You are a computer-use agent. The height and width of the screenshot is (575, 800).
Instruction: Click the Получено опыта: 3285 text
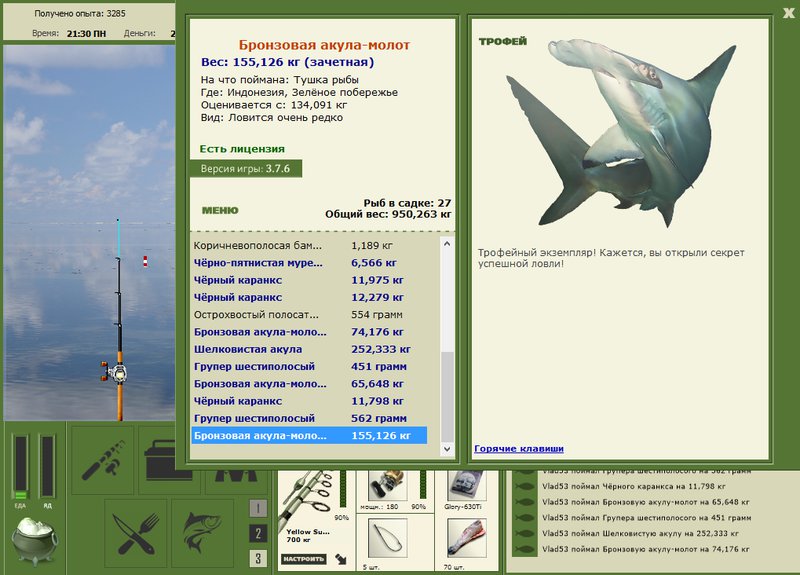coord(80,14)
